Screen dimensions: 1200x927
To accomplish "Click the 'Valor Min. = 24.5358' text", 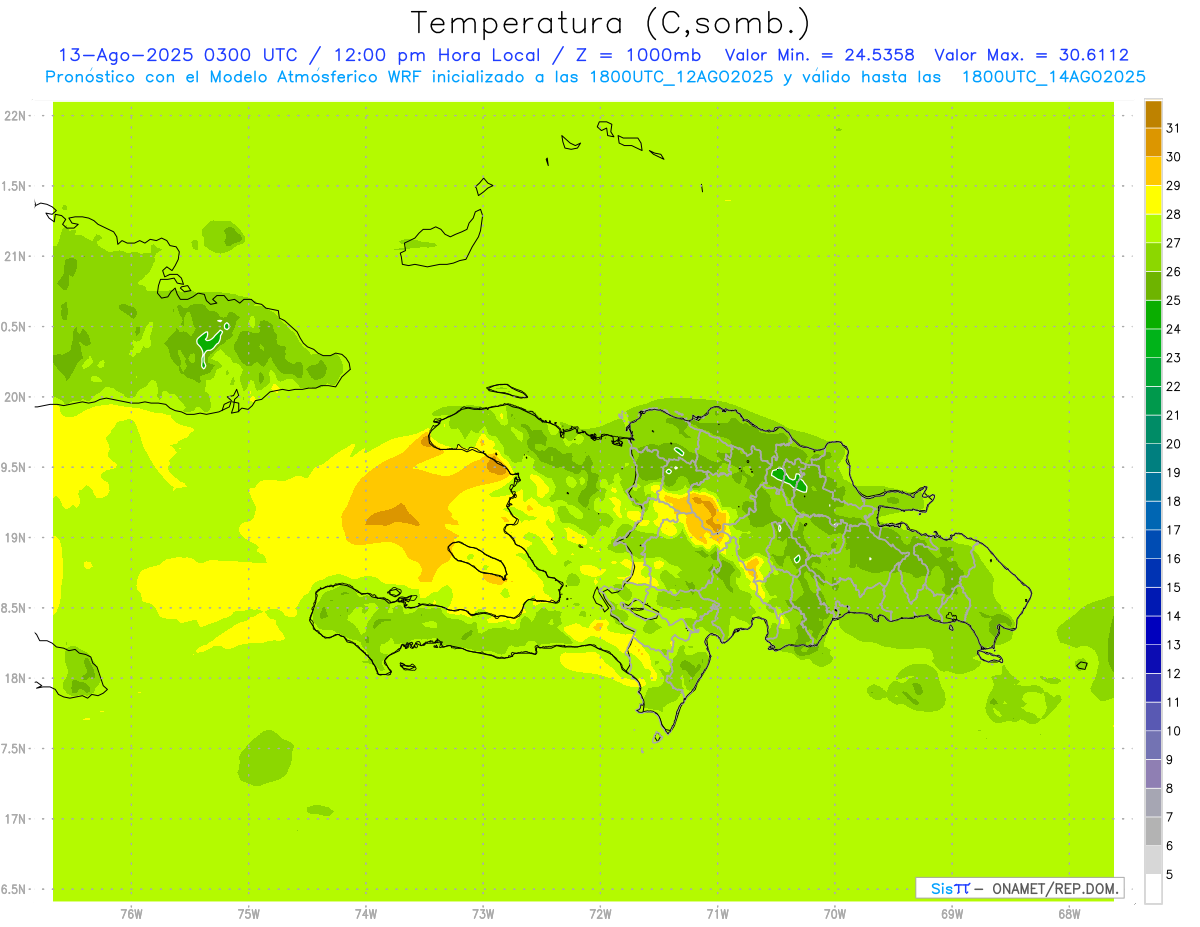I will [x=819, y=55].
